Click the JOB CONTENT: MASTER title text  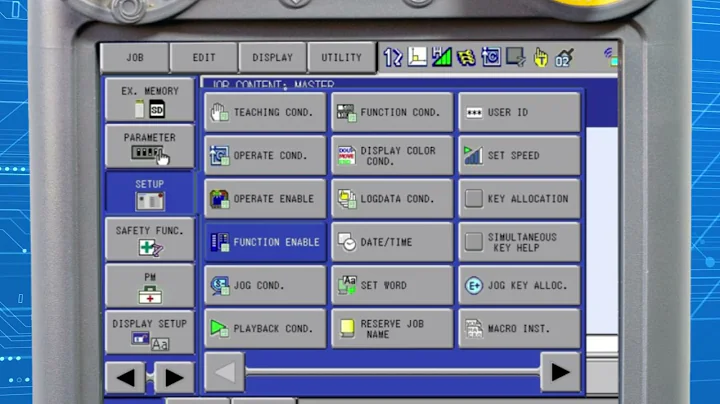(x=273, y=84)
